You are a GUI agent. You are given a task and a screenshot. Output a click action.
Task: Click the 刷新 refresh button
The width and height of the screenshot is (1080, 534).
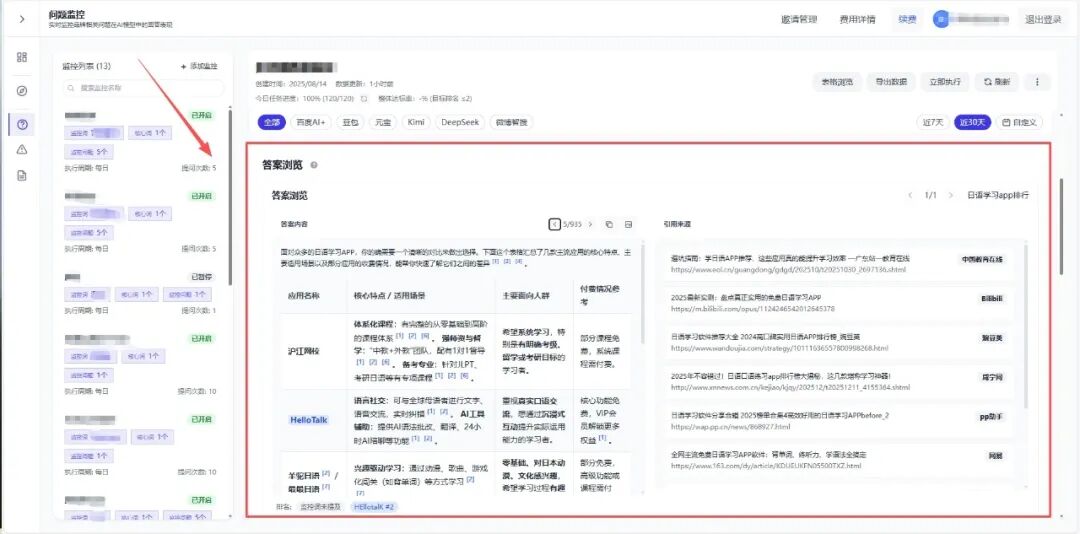pyautogui.click(x=997, y=82)
